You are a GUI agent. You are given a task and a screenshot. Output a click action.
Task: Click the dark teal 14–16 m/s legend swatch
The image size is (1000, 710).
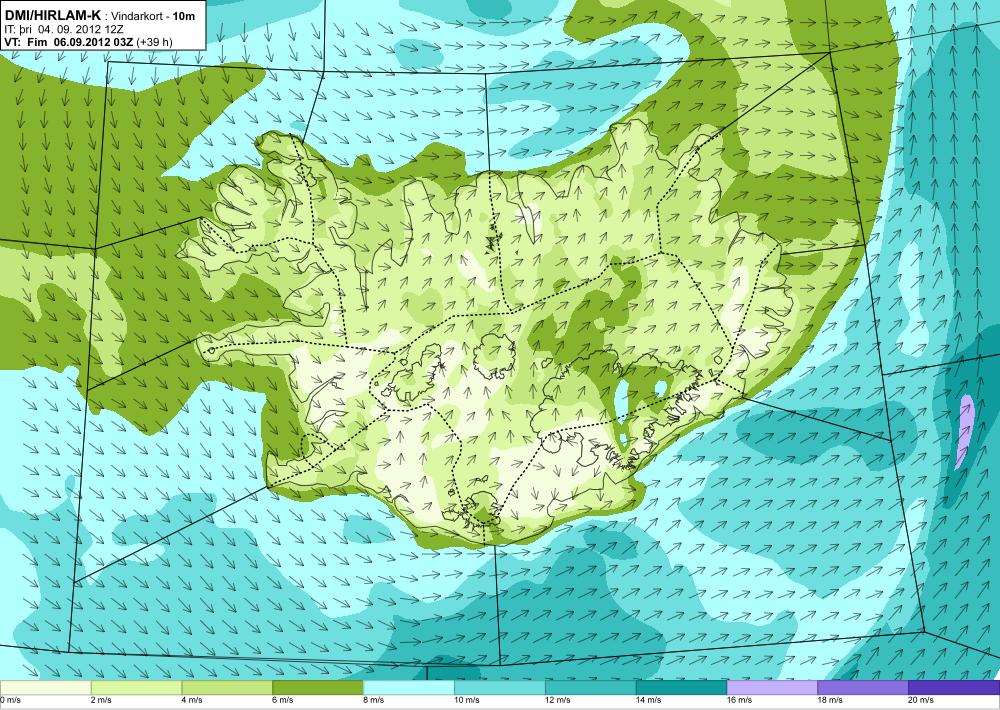(x=681, y=688)
